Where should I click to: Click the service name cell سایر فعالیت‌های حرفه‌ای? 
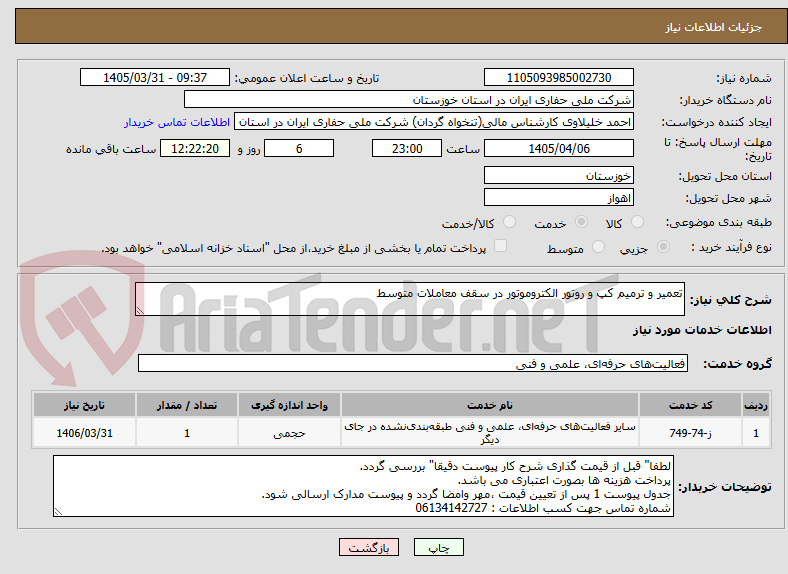pos(489,433)
